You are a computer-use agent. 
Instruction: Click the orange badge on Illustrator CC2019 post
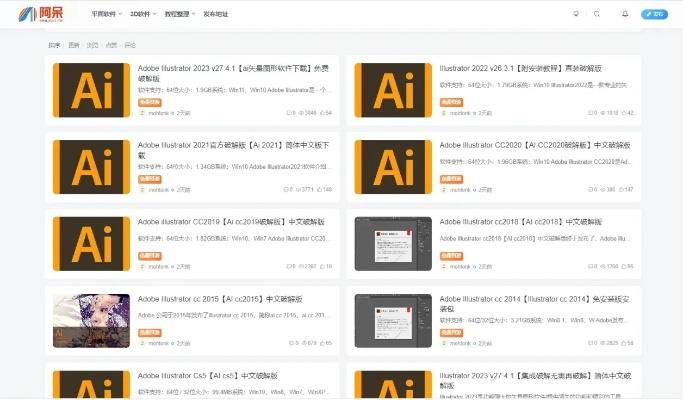pos(150,256)
